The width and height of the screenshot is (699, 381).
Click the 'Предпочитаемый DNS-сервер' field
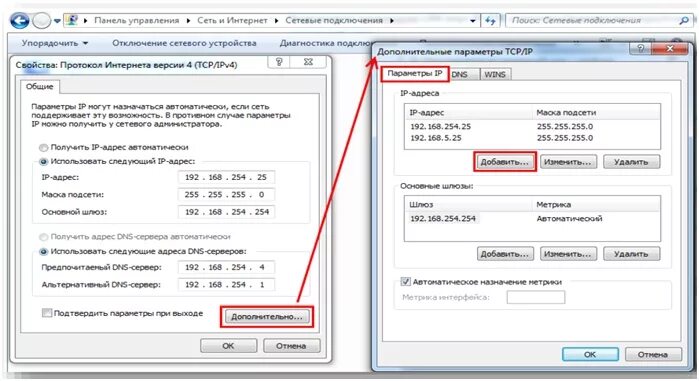226,267
